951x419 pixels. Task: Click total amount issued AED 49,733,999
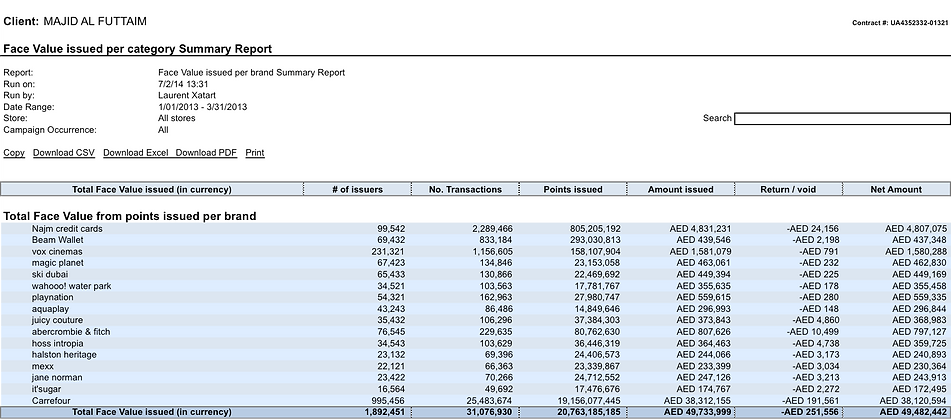tap(697, 412)
